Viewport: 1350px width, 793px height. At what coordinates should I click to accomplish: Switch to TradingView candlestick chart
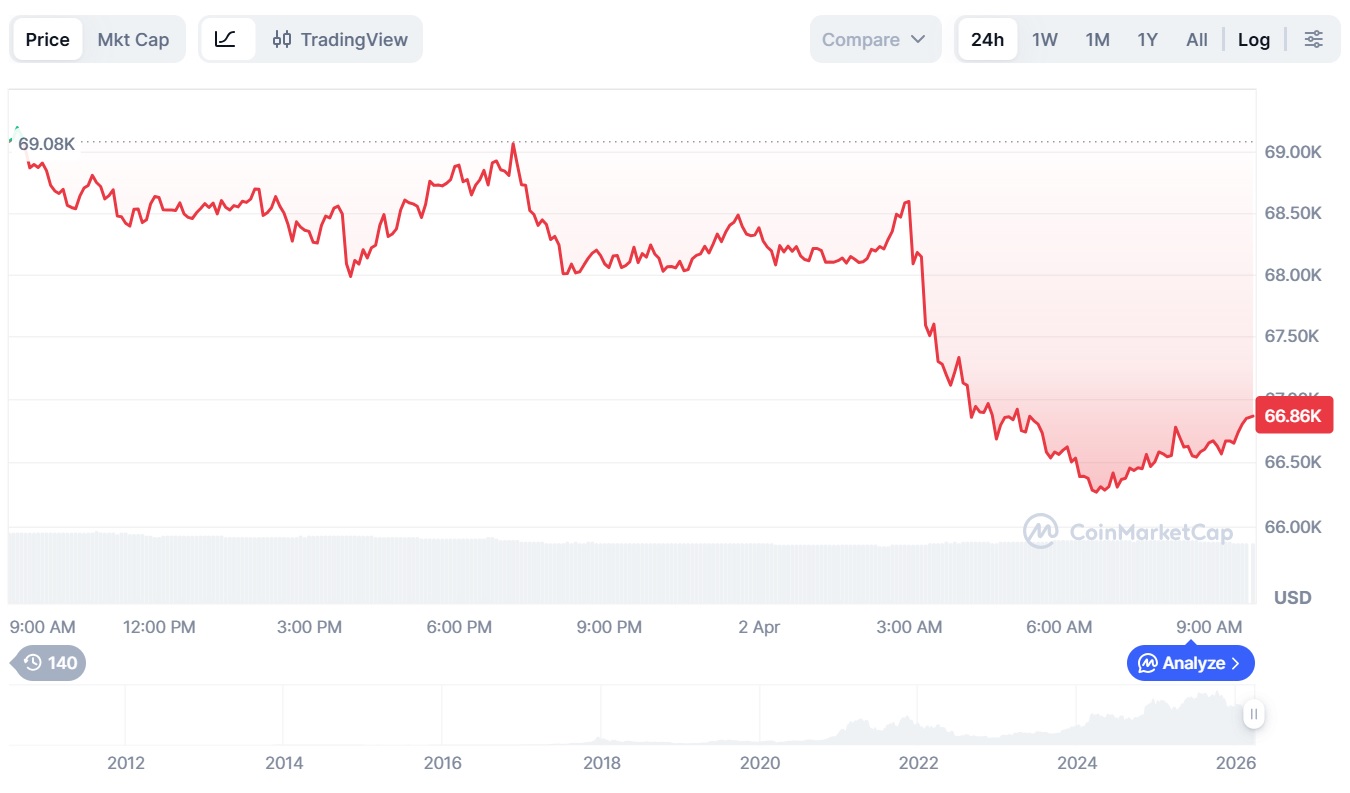(340, 39)
